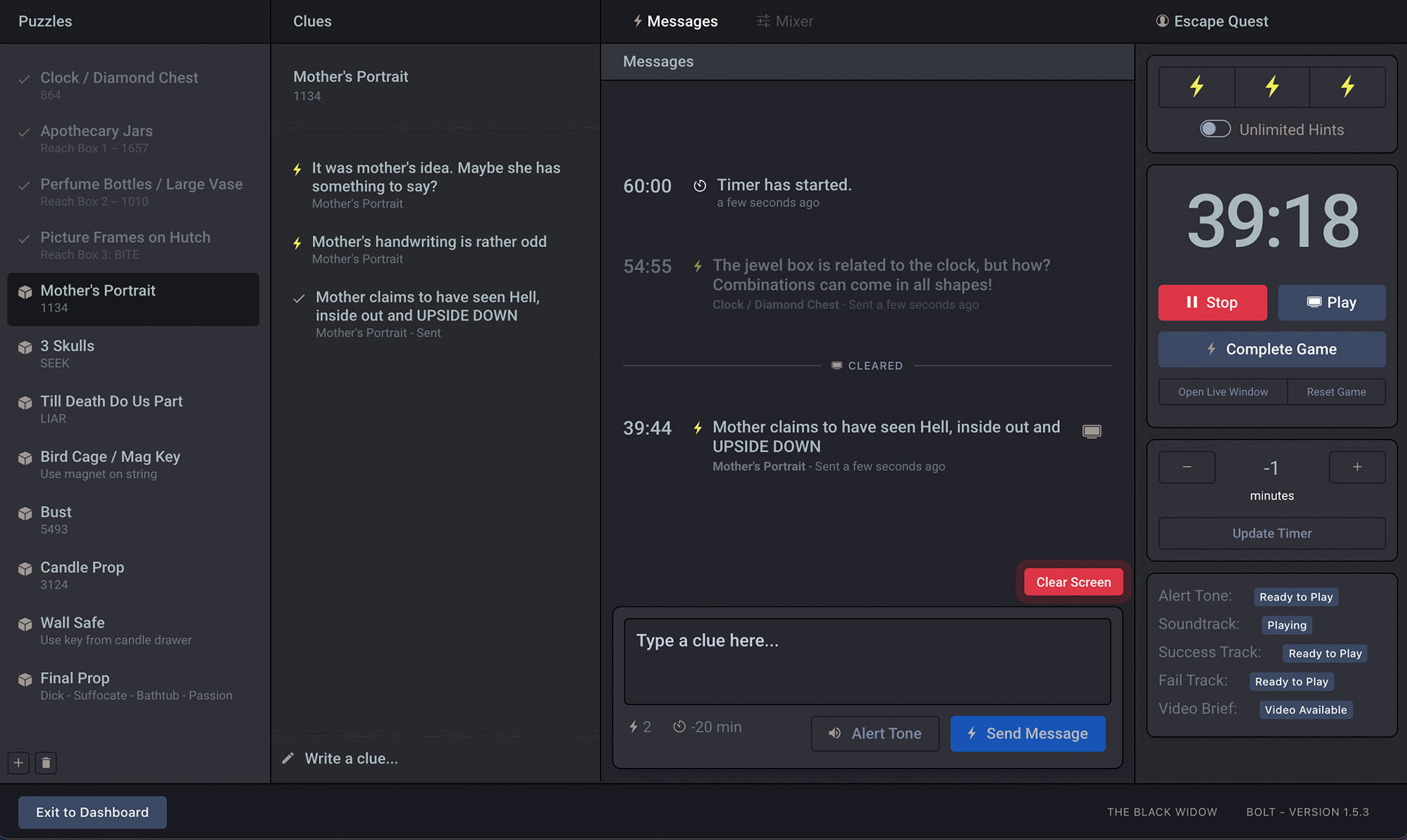Viewport: 1407px width, 840px height.
Task: Click plus to increase the timer minutes
Action: [1356, 467]
